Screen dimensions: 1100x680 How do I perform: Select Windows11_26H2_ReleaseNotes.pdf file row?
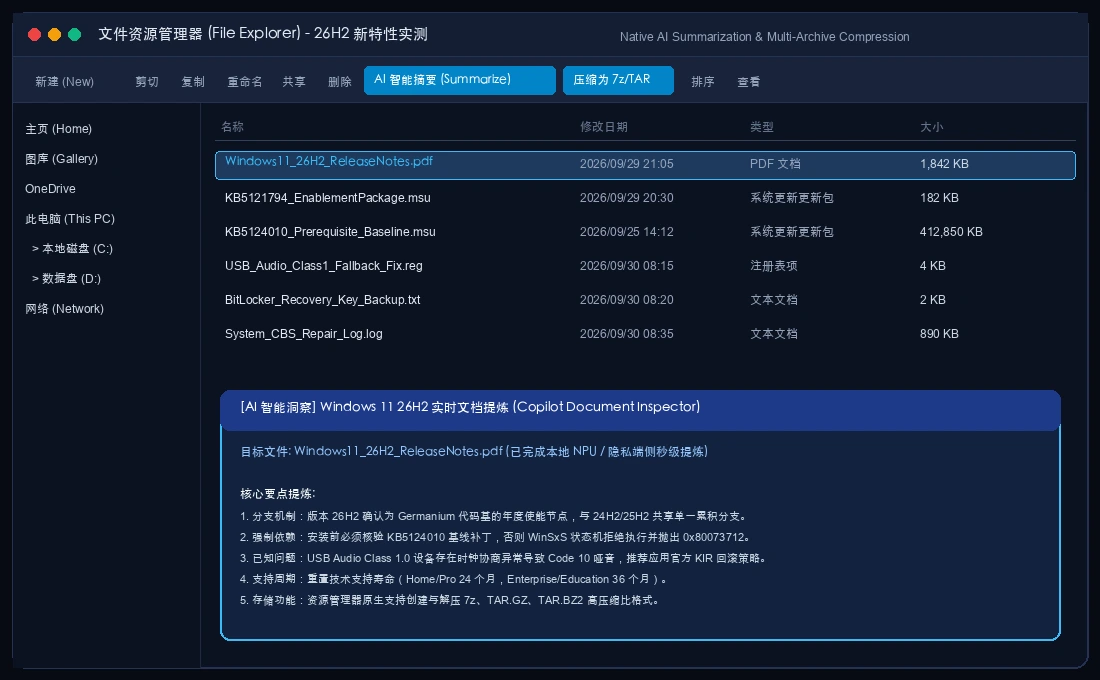(x=645, y=165)
